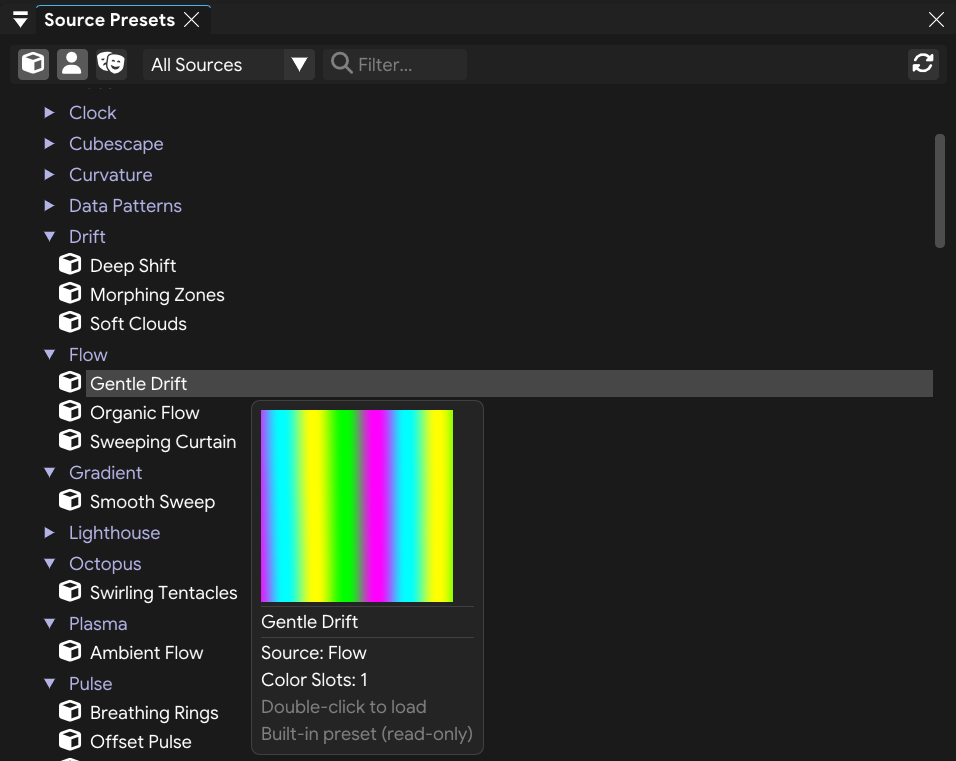Click the Soft Clouds preset cube icon
Screen dimensions: 956x761
70,322
